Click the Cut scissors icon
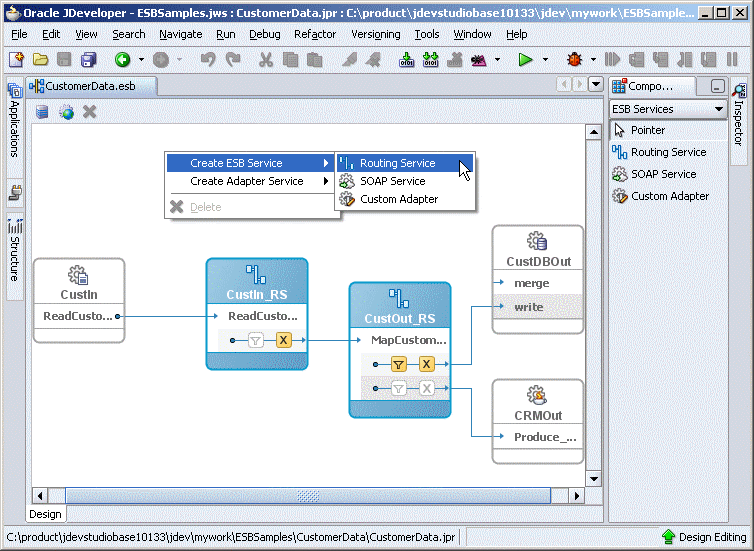The width and height of the screenshot is (754, 551). point(265,60)
